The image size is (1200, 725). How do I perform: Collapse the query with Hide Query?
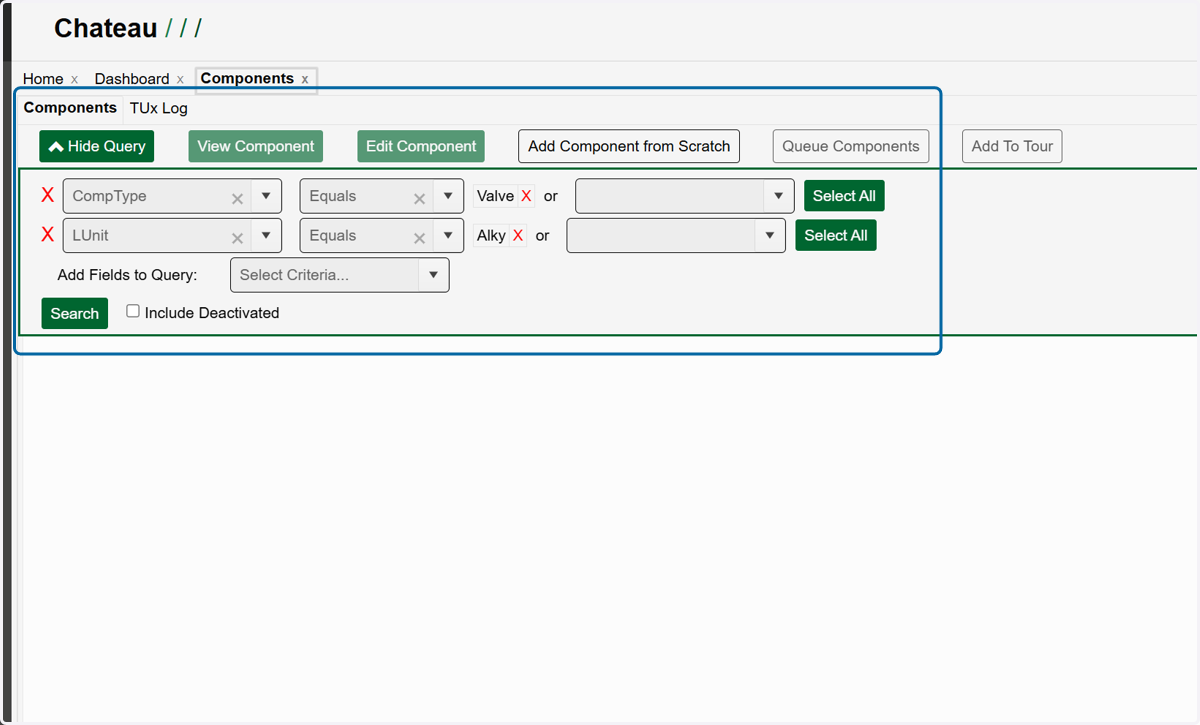(97, 146)
